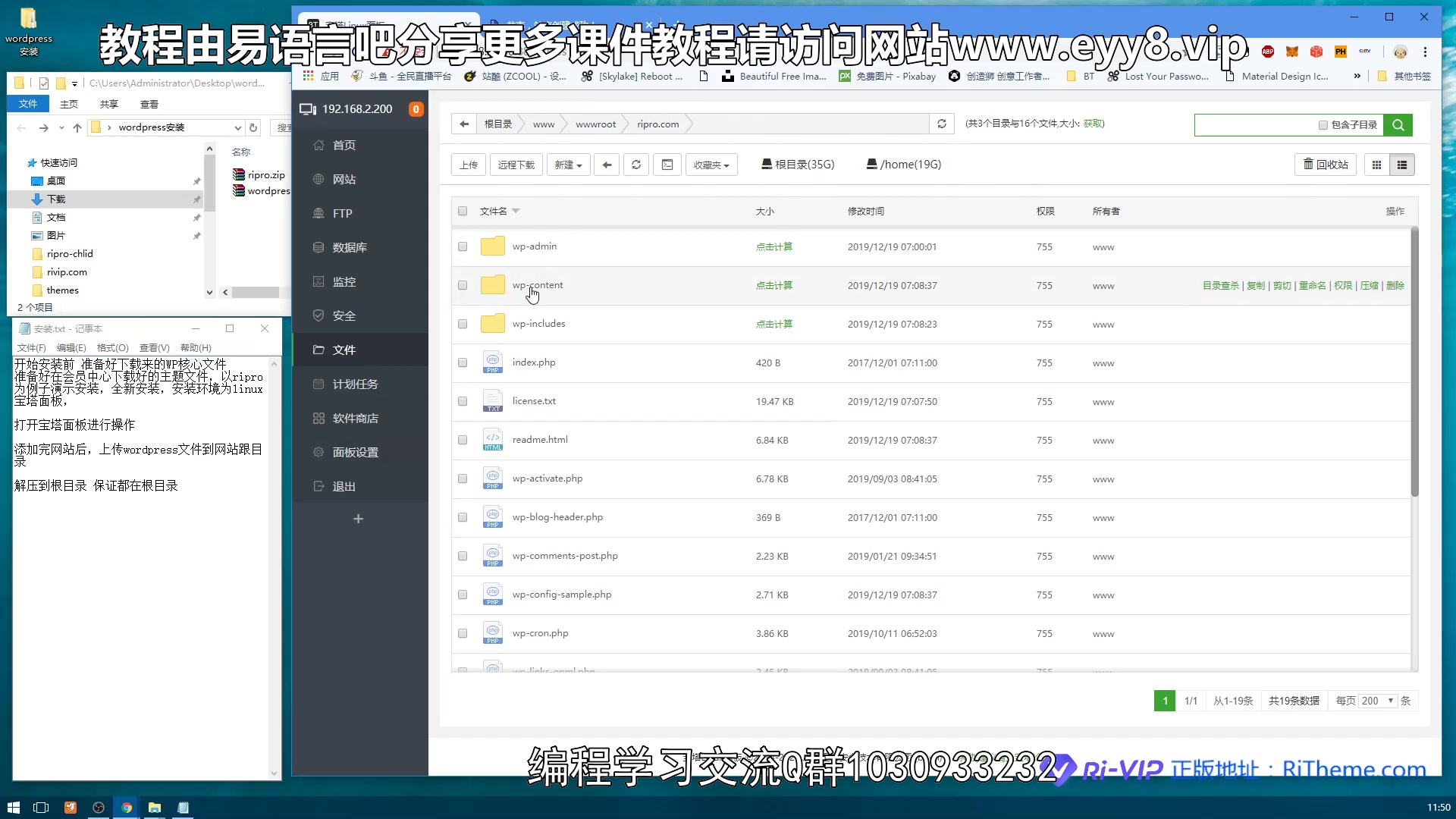Click the wp-admin folder icon
Image resolution: width=1456 pixels, height=819 pixels.
point(493,246)
